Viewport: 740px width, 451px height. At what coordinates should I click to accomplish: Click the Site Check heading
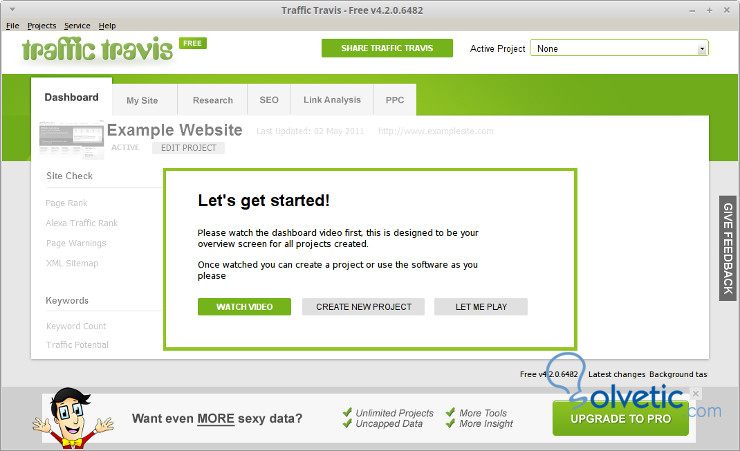(x=69, y=175)
